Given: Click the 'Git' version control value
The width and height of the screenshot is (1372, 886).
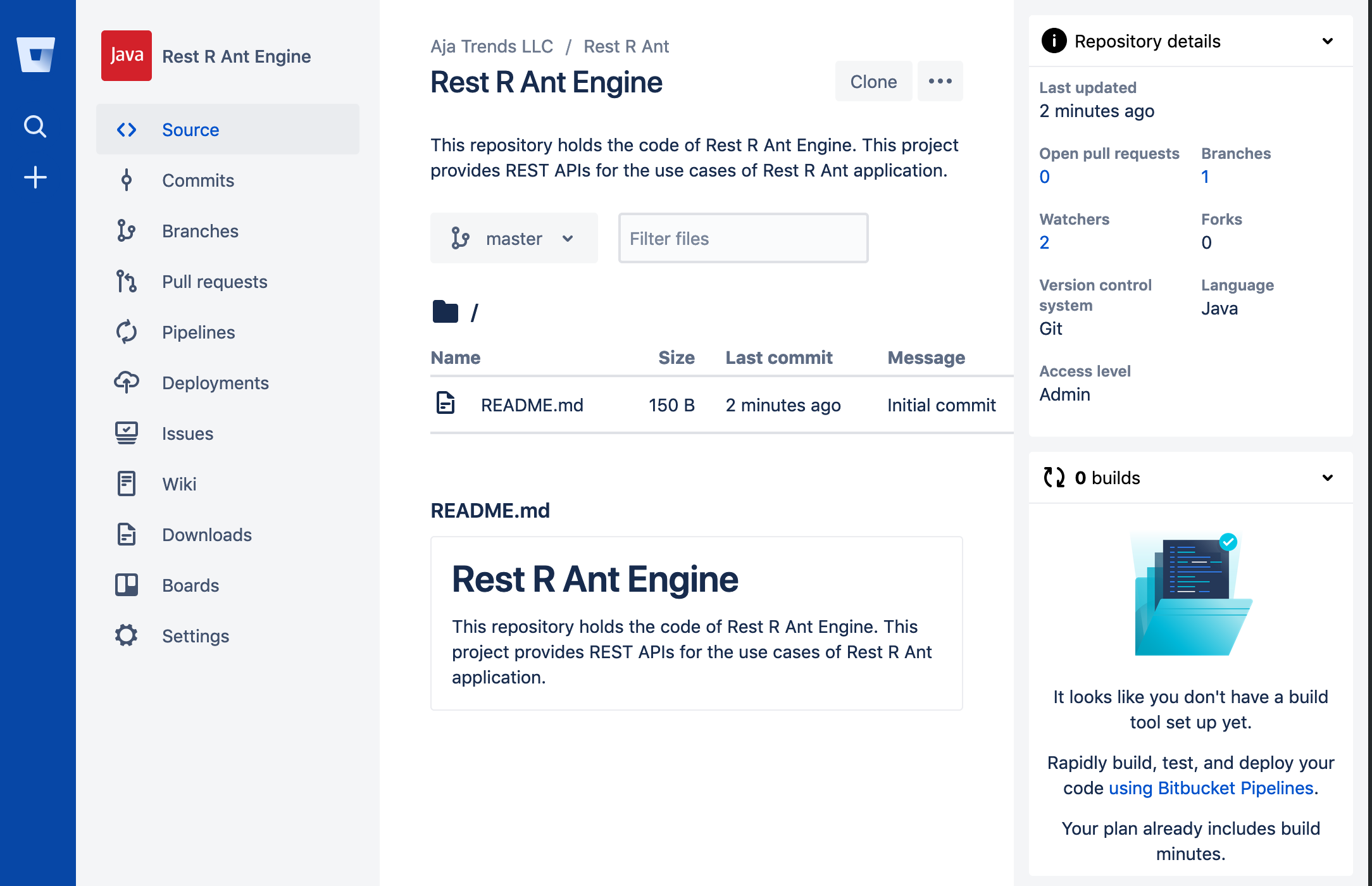Looking at the screenshot, I should click(1051, 328).
